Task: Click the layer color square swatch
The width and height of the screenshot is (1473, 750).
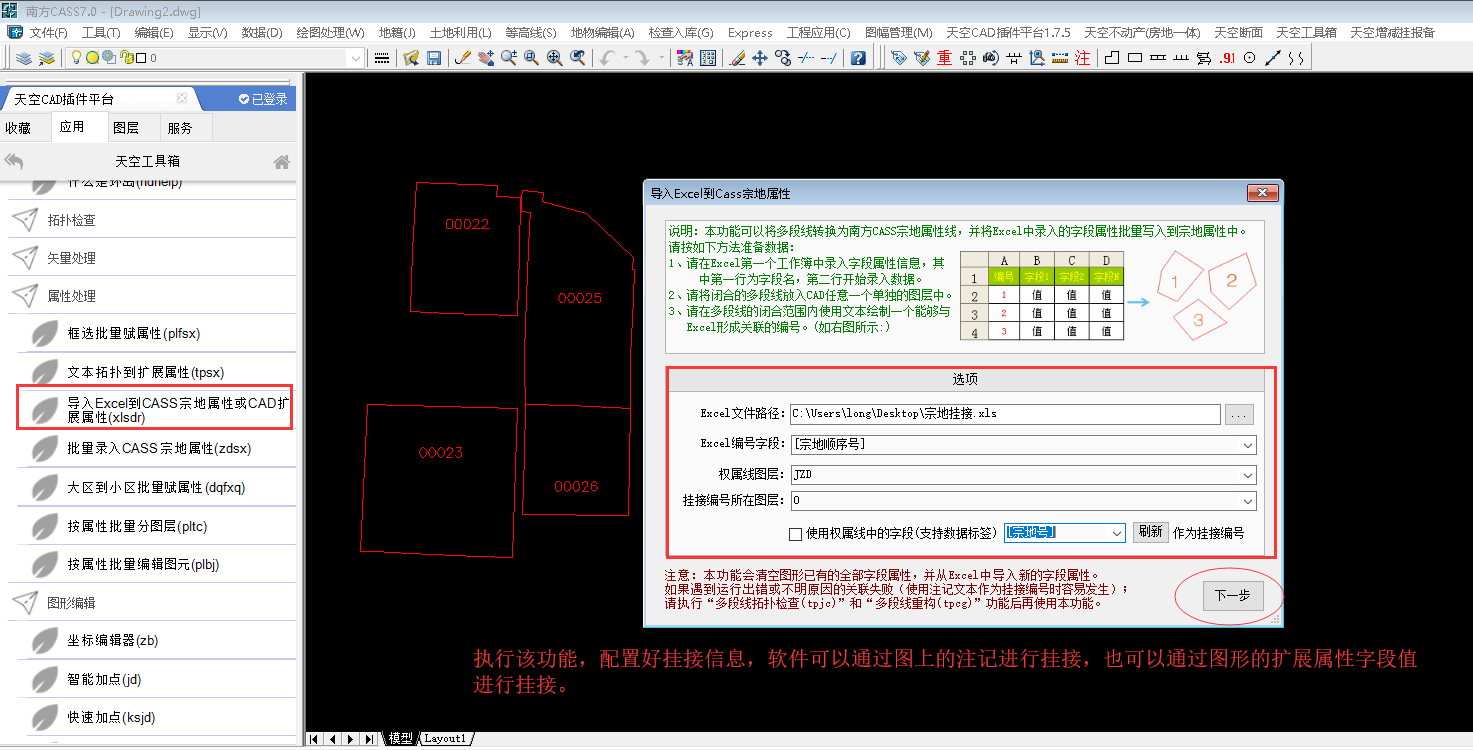Action: pyautogui.click(x=141, y=58)
